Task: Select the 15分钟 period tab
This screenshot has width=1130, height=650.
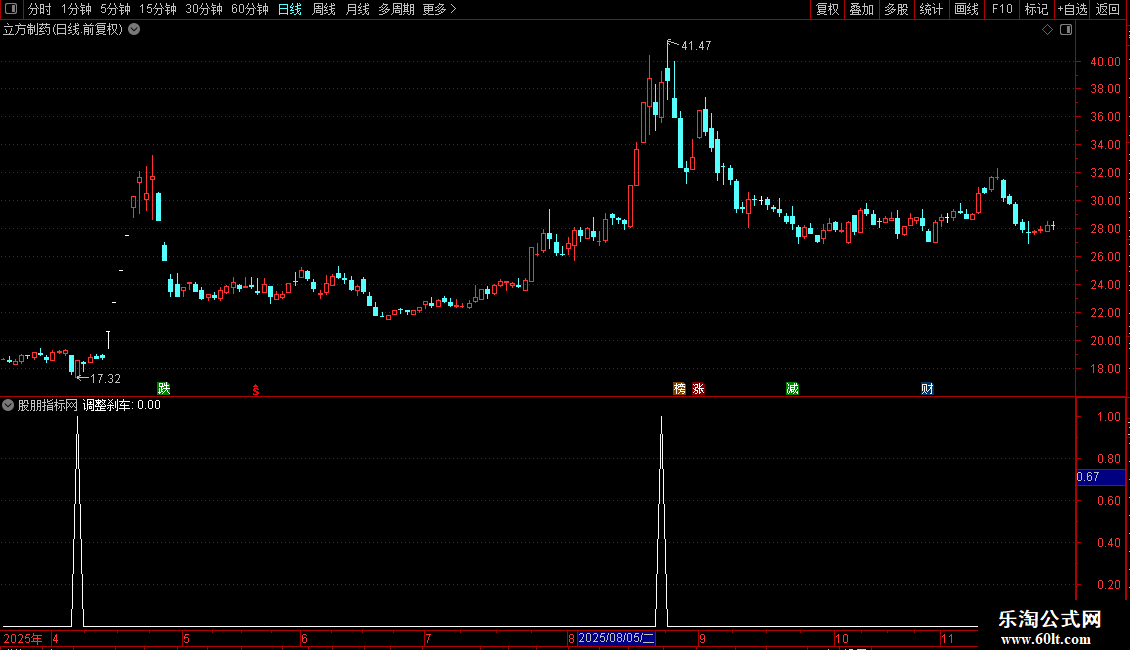Action: (157, 9)
